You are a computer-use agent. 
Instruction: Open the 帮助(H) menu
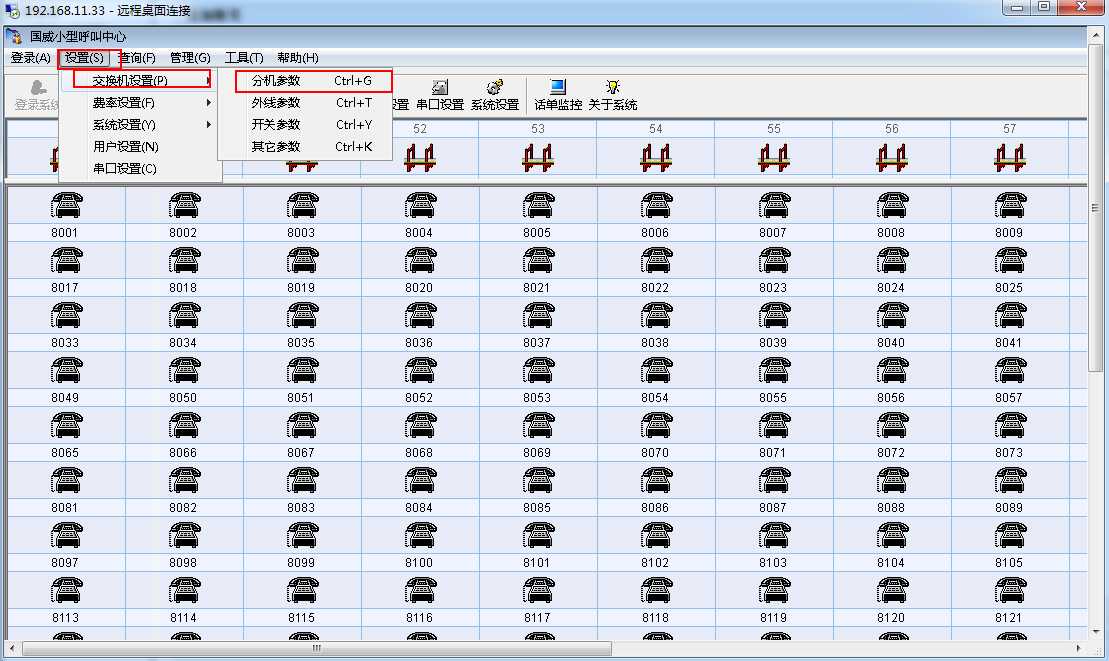point(298,58)
